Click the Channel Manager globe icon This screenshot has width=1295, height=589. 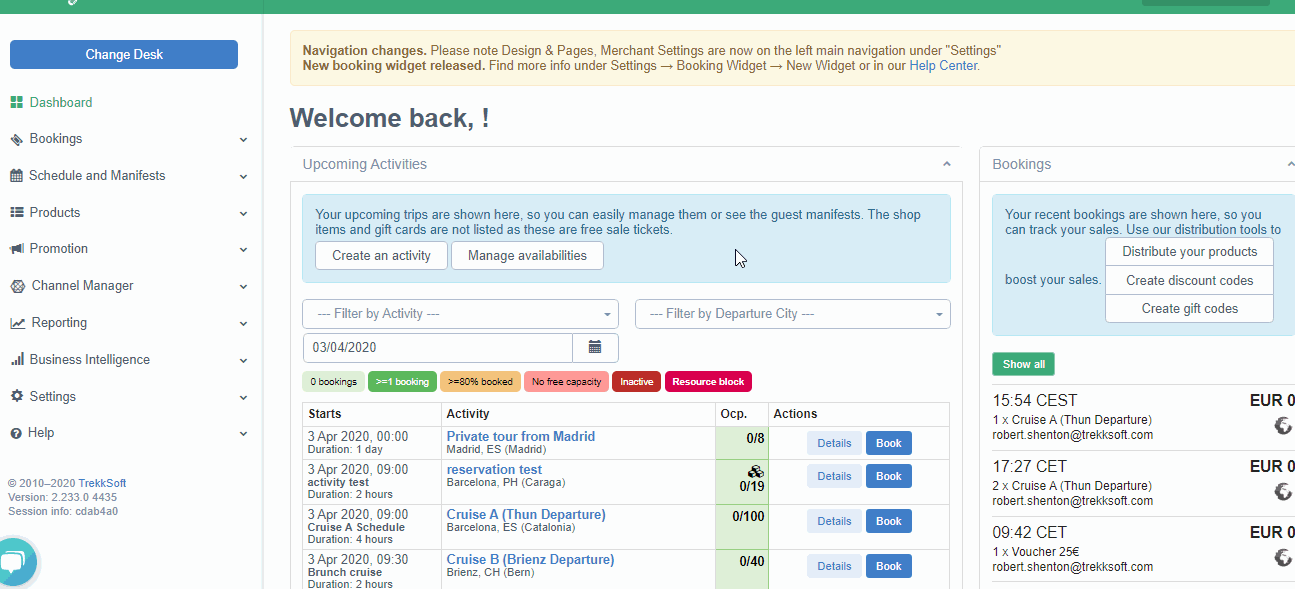click(x=17, y=286)
